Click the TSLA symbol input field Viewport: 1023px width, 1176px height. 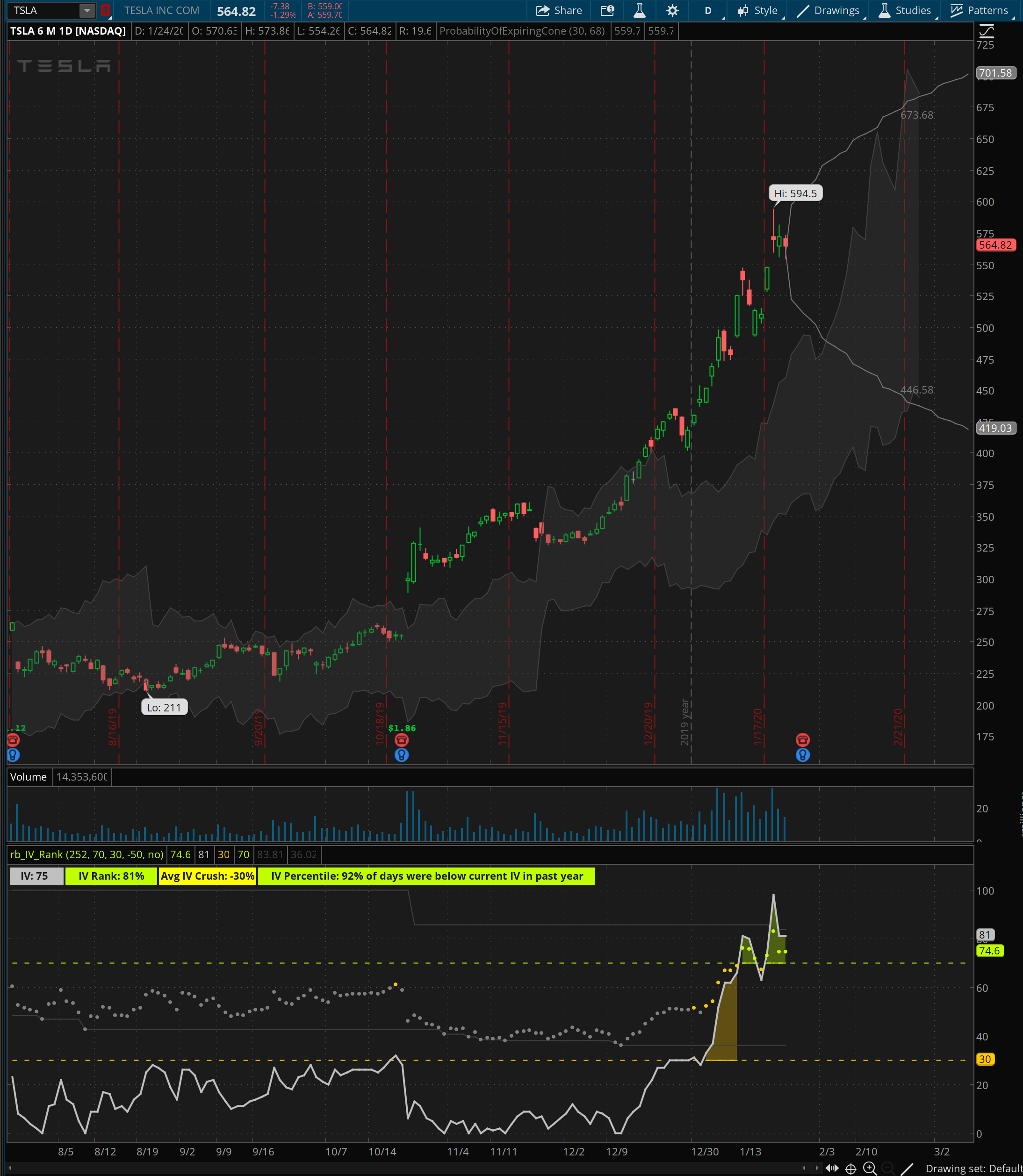[x=43, y=10]
